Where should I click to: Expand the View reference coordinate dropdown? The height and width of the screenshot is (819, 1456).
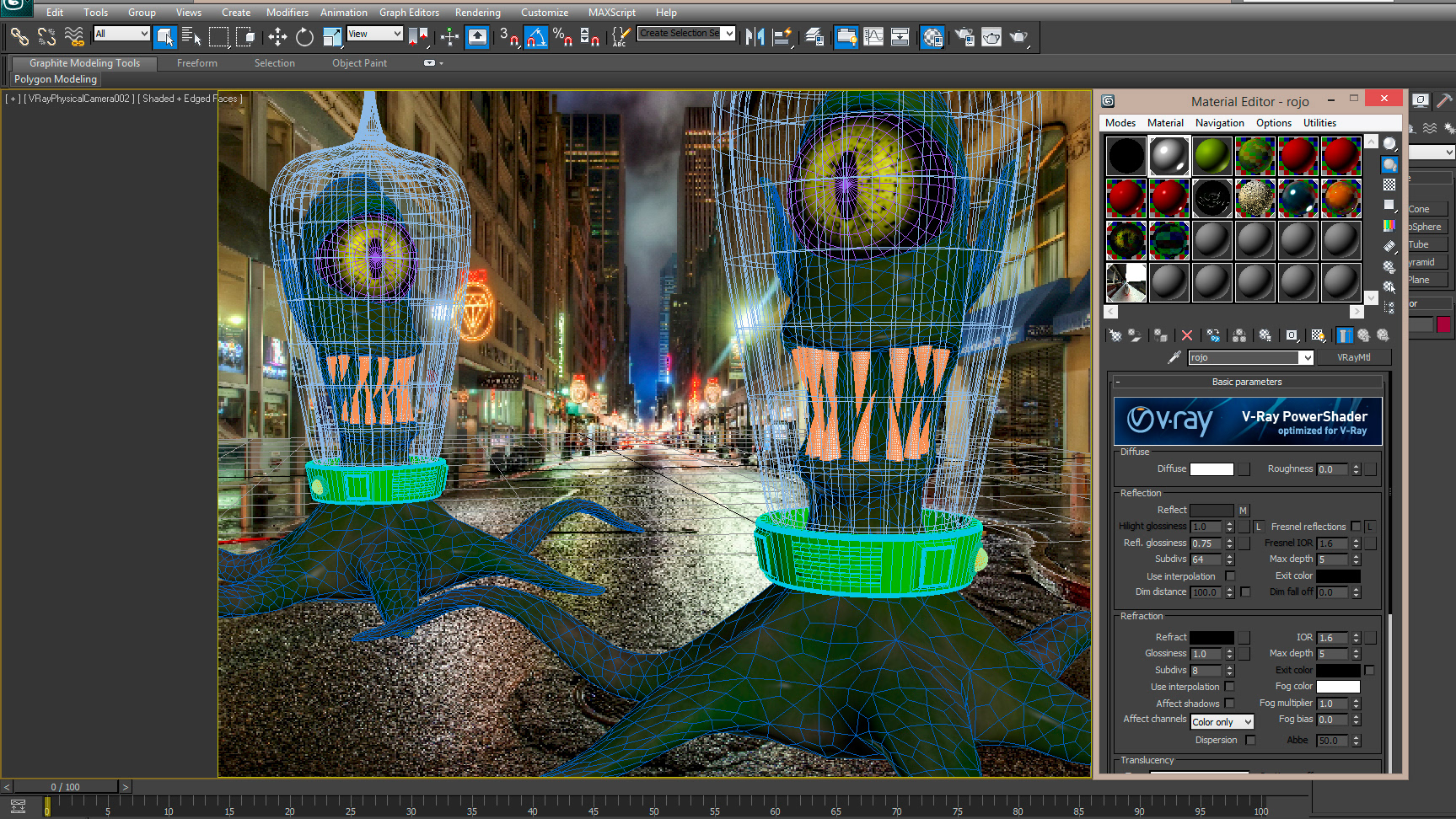coord(397,34)
